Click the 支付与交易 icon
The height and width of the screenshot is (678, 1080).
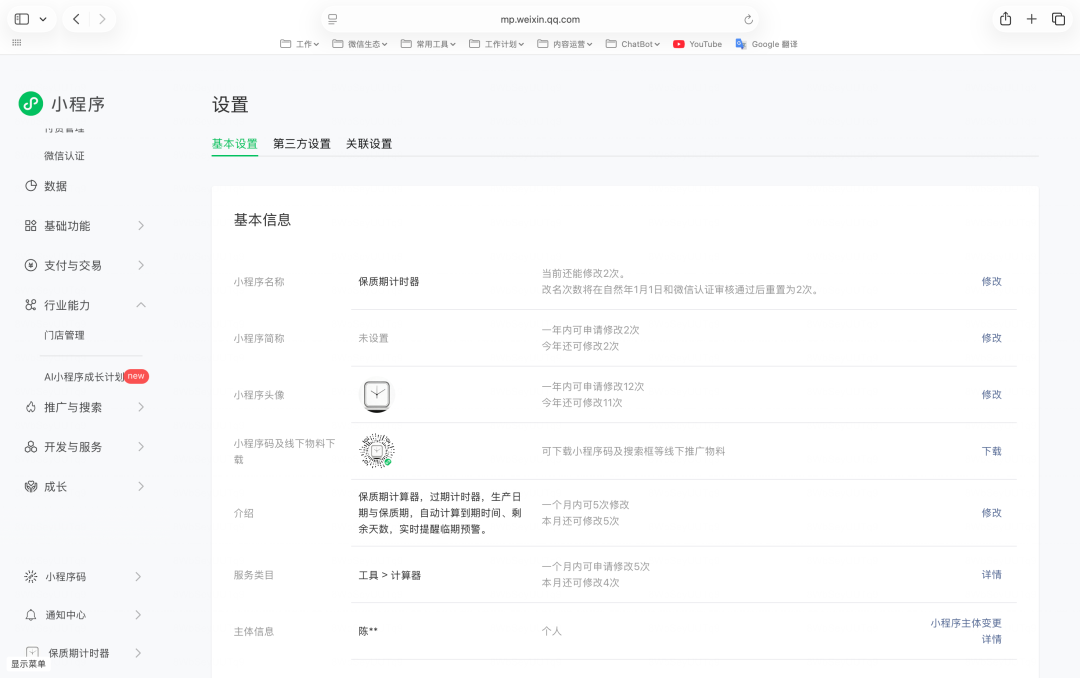click(29, 265)
